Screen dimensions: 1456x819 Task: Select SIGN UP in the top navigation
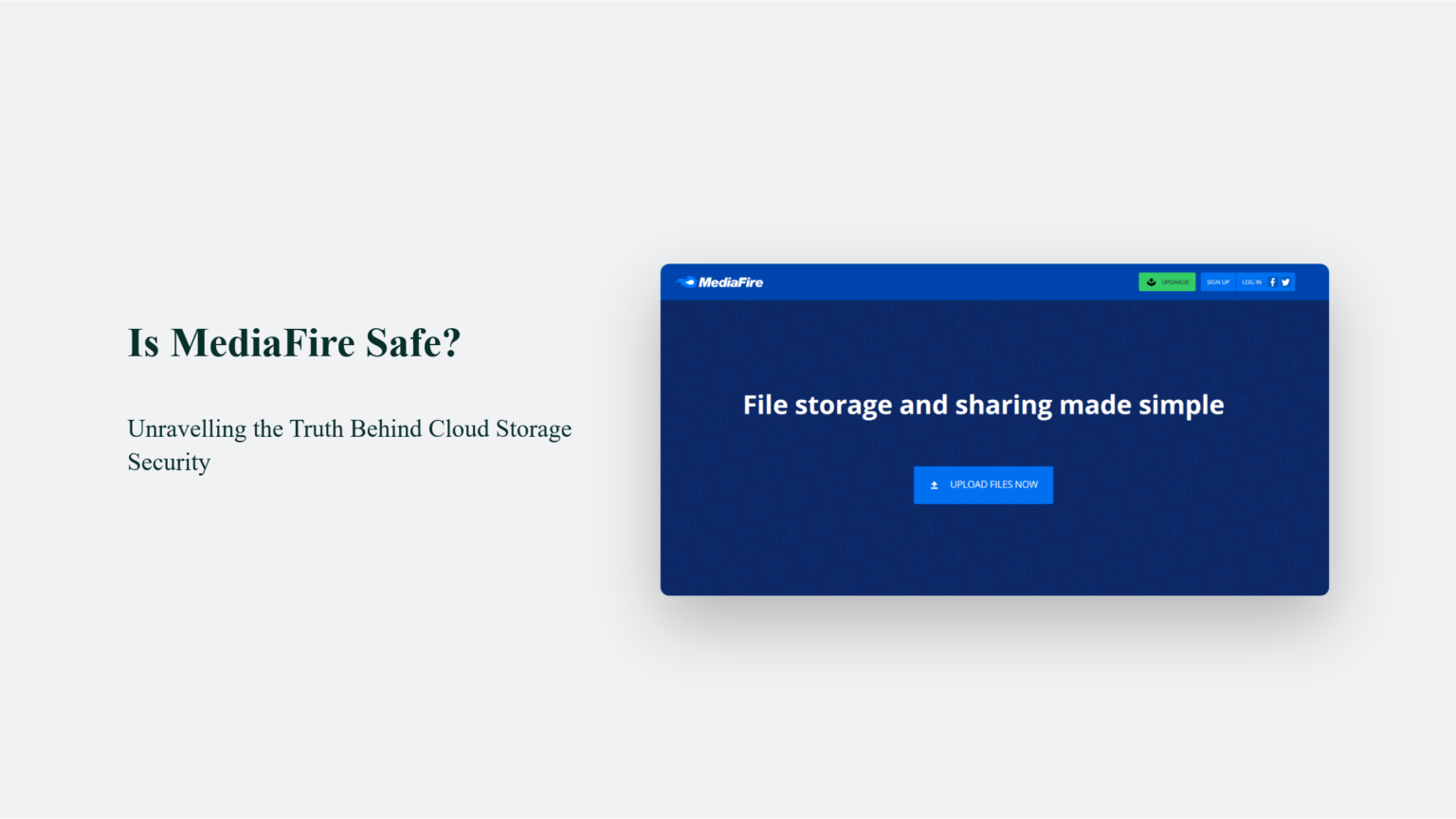1218,282
